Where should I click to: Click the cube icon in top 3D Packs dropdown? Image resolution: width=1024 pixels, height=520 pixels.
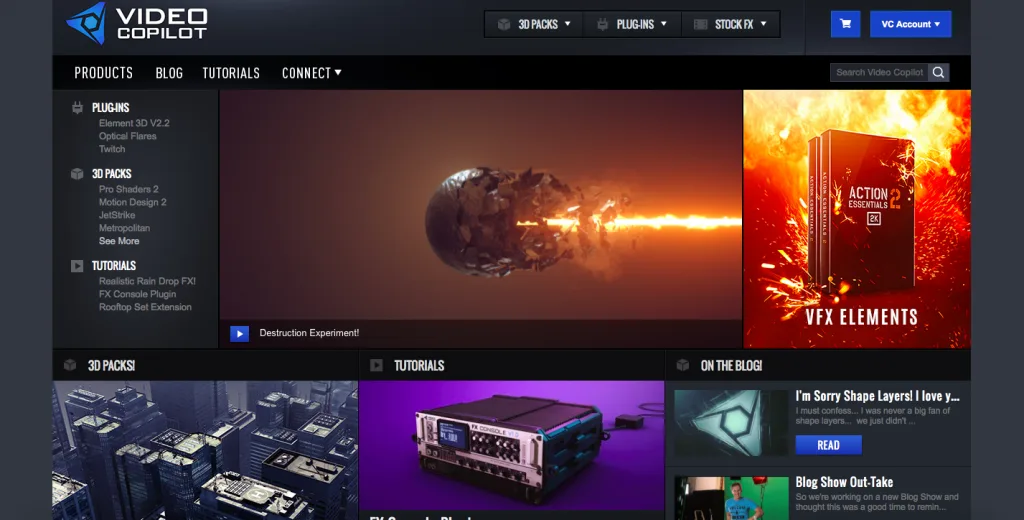click(x=504, y=24)
